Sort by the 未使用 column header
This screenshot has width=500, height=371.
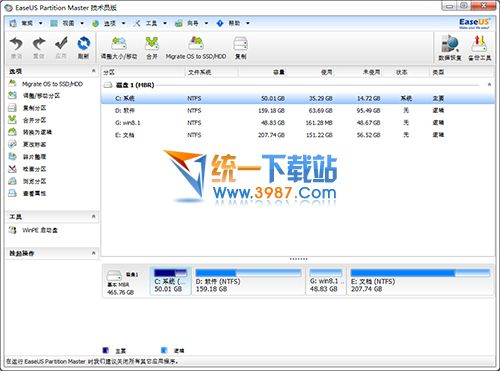pyautogui.click(x=359, y=72)
